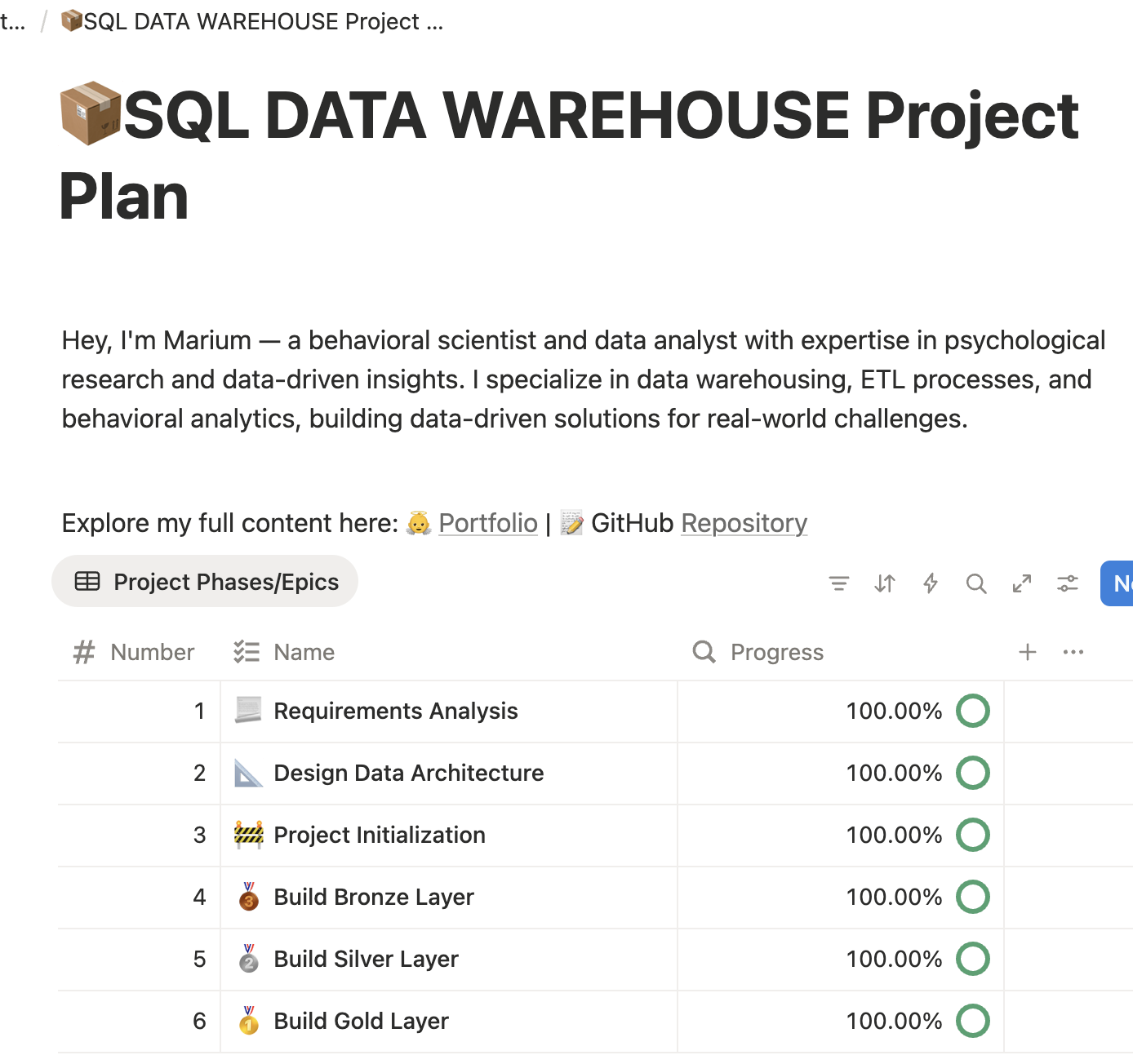The height and width of the screenshot is (1064, 1133).
Task: Open automations via the lightning bolt icon
Action: tap(930, 583)
